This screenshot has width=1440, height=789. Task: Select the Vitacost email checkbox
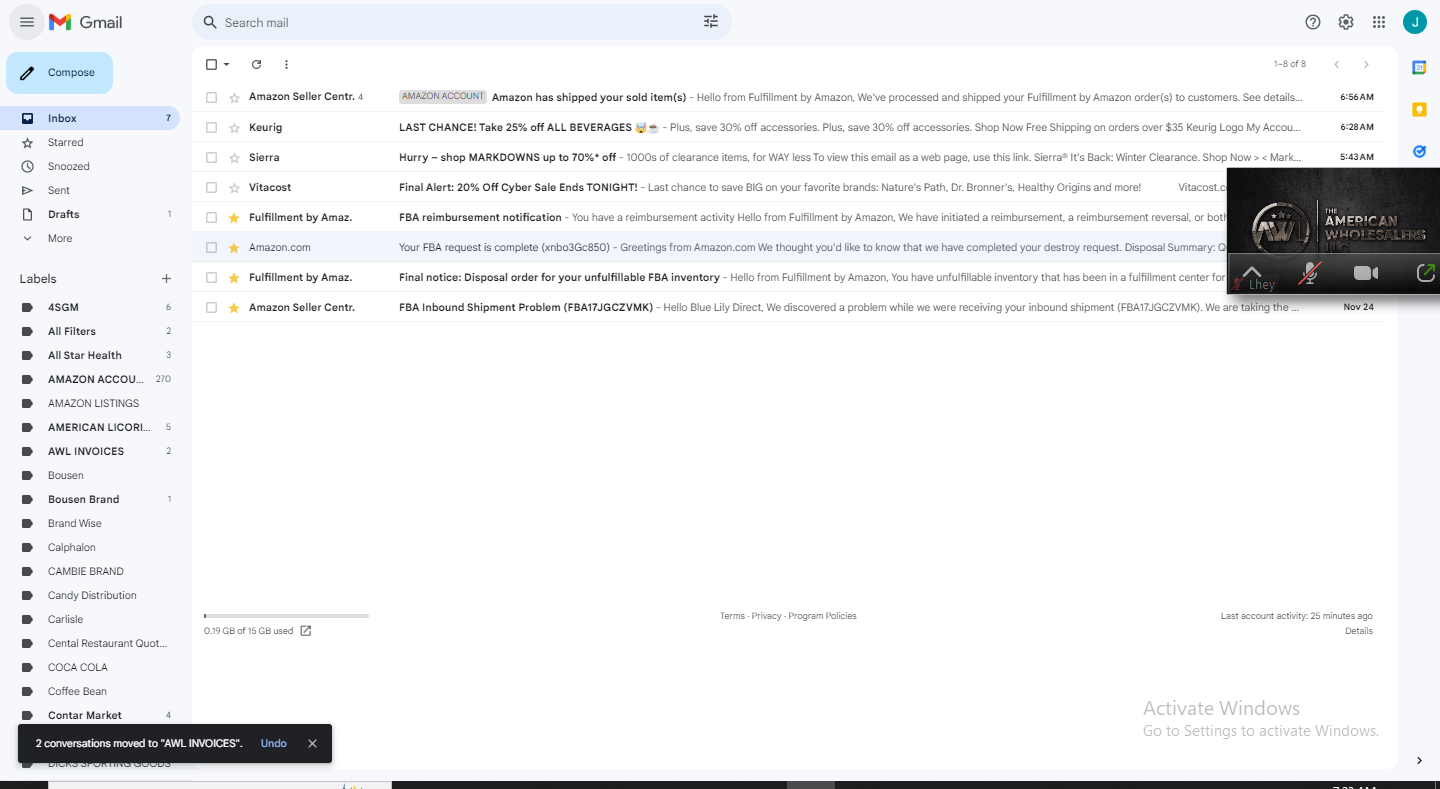coord(211,188)
